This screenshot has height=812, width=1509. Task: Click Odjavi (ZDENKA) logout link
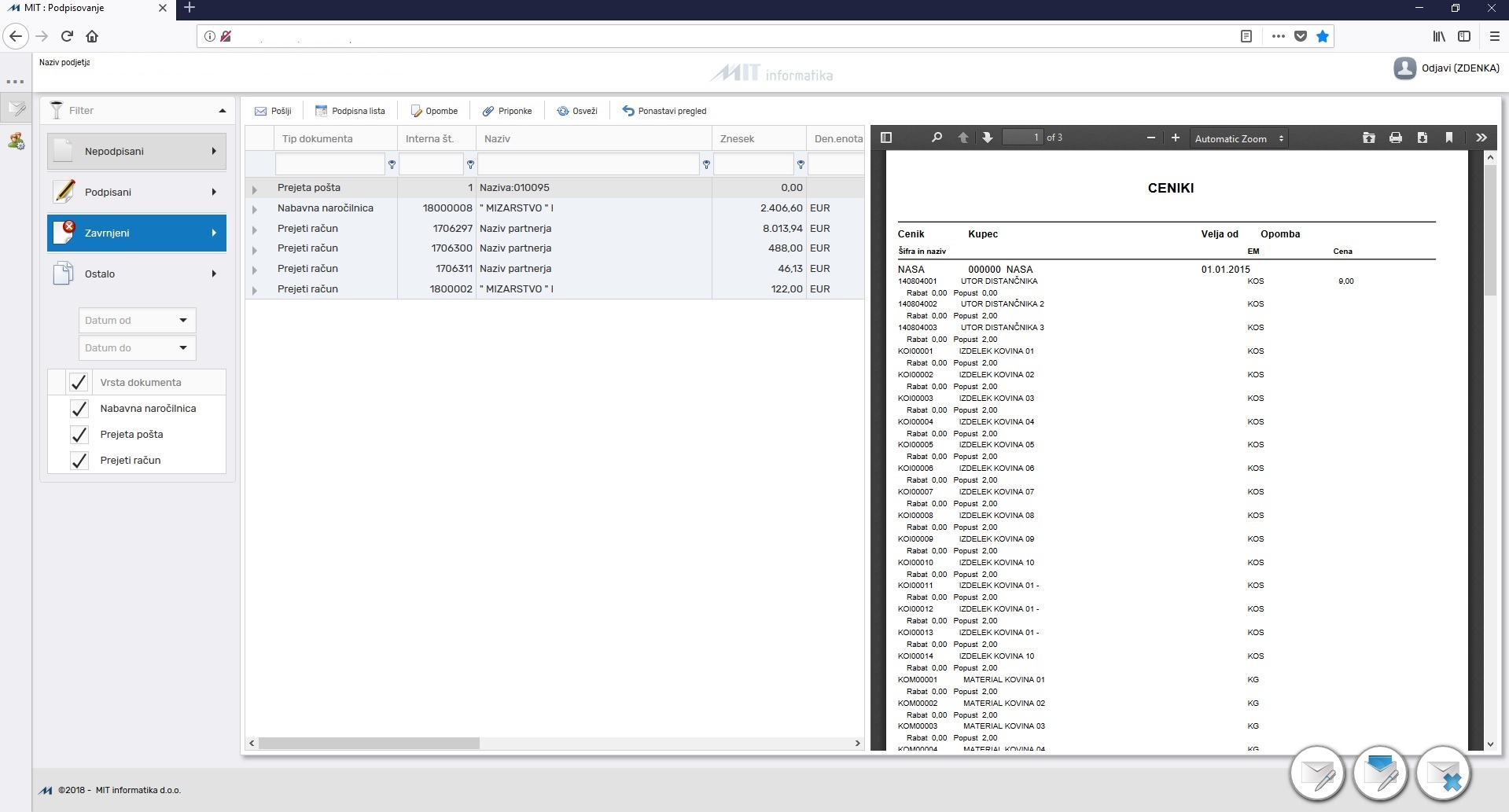1460,68
